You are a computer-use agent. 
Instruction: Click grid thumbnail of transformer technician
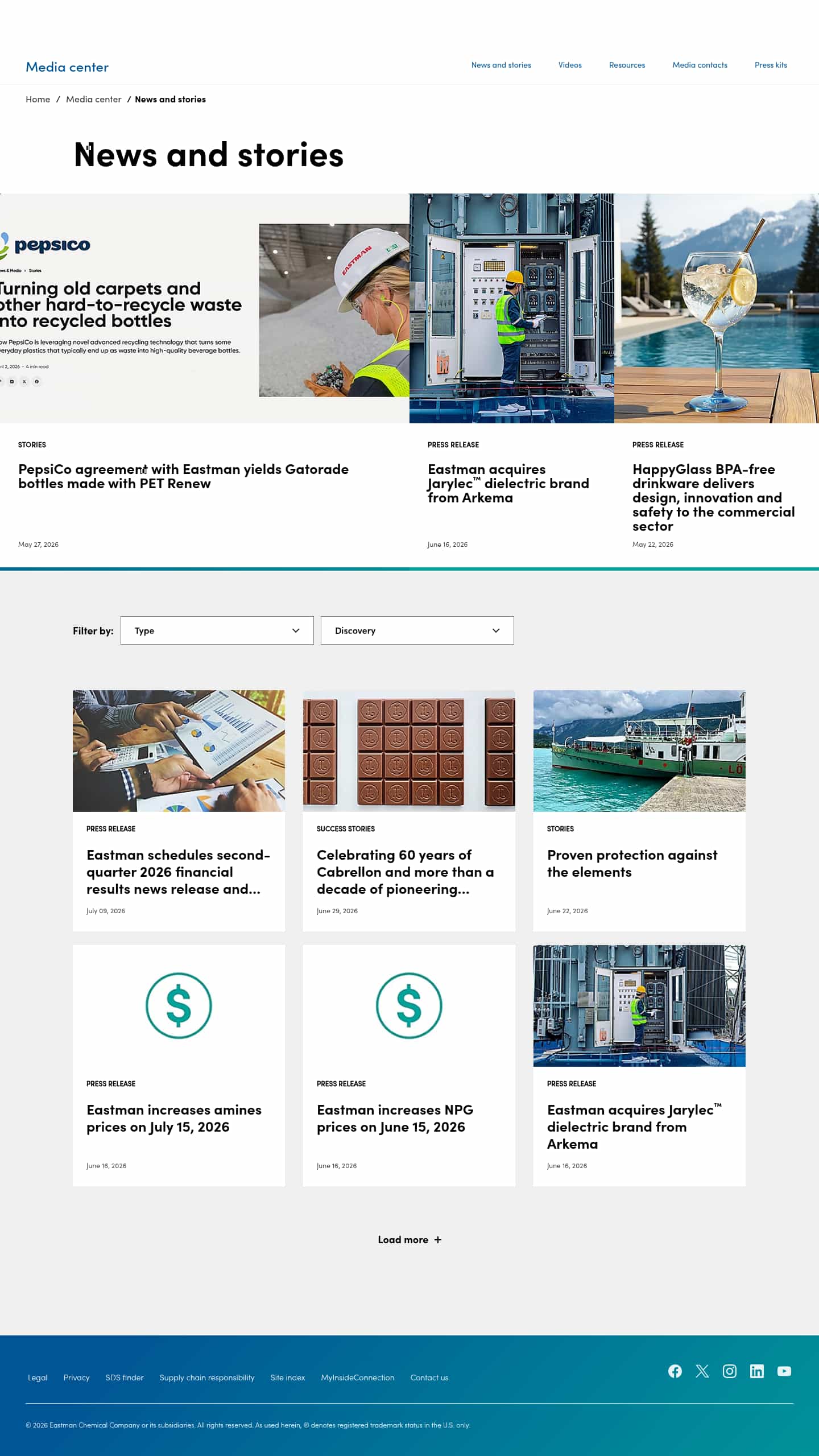[639, 1006]
